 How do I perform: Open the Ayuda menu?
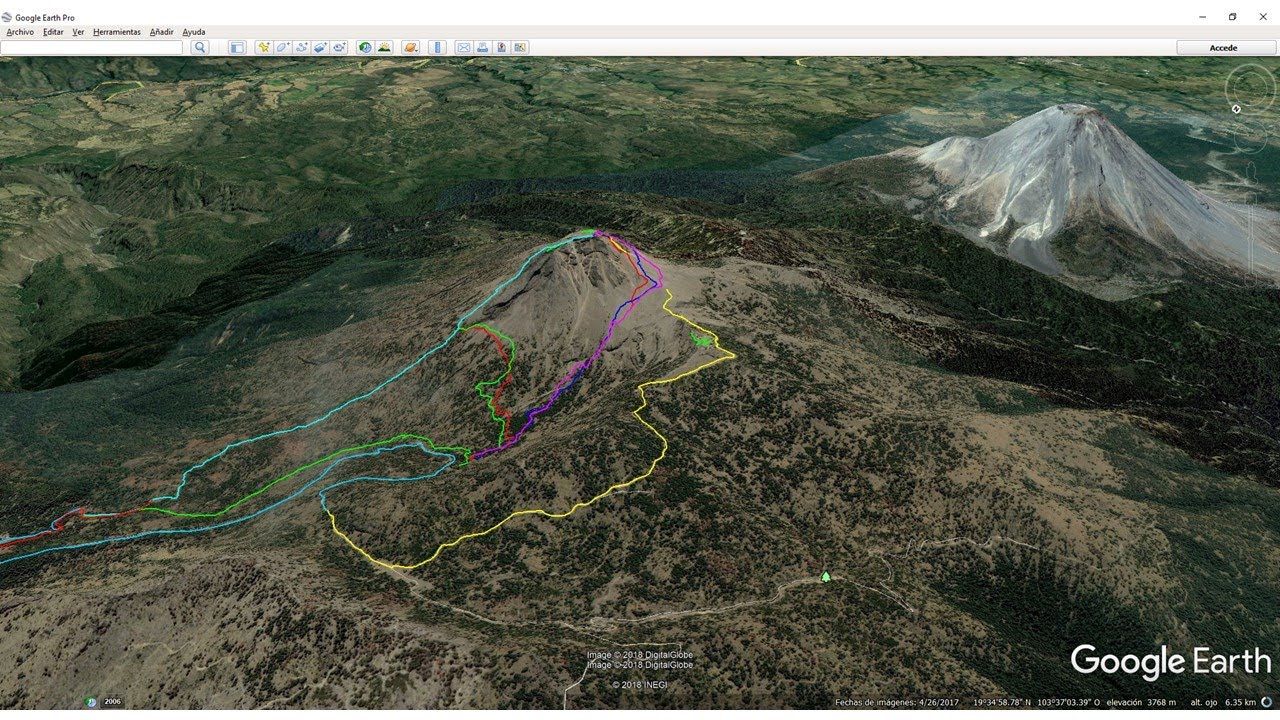(x=194, y=32)
